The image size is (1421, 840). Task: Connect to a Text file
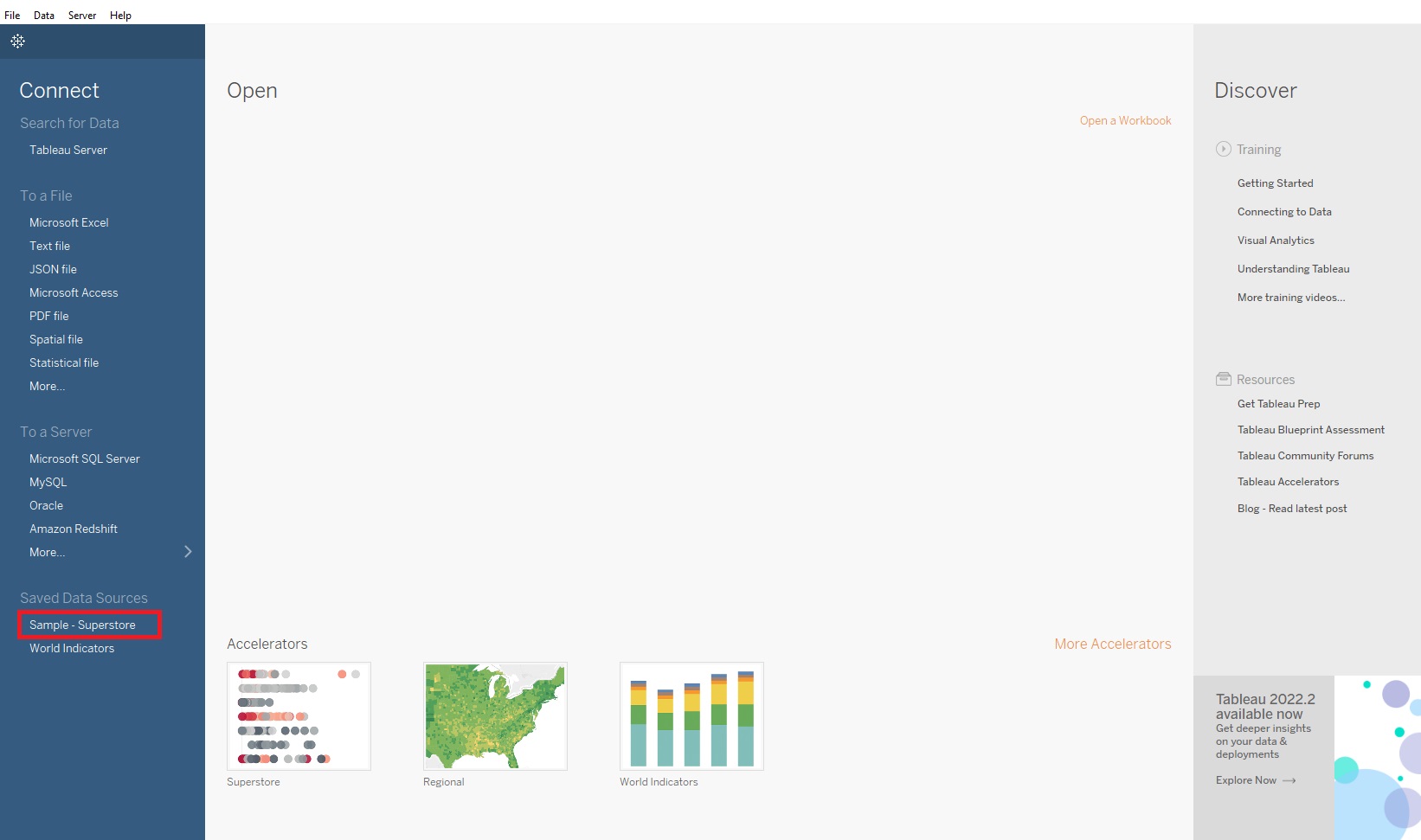(x=49, y=246)
